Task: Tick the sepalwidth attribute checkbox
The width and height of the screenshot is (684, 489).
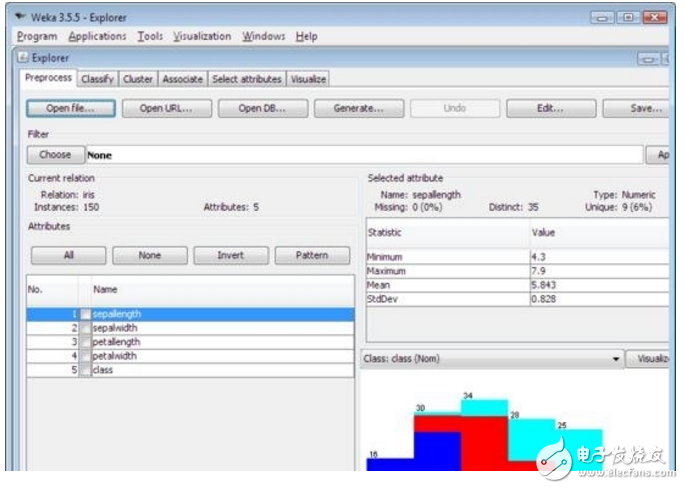Action: (x=86, y=328)
